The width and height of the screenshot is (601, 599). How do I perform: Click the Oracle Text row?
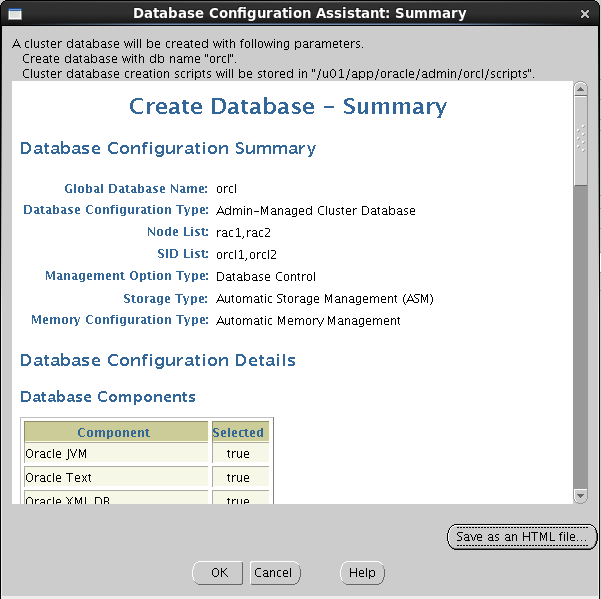(x=146, y=478)
